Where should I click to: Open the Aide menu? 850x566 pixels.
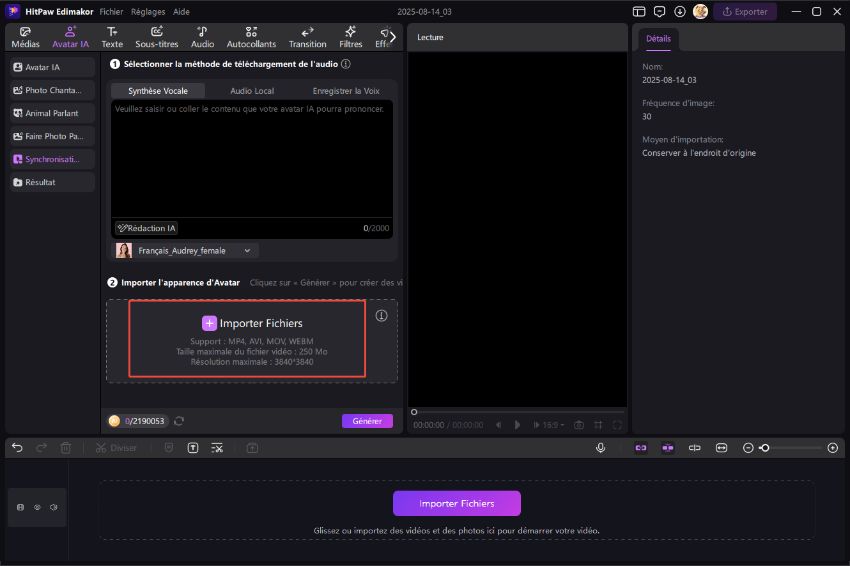pyautogui.click(x=181, y=11)
